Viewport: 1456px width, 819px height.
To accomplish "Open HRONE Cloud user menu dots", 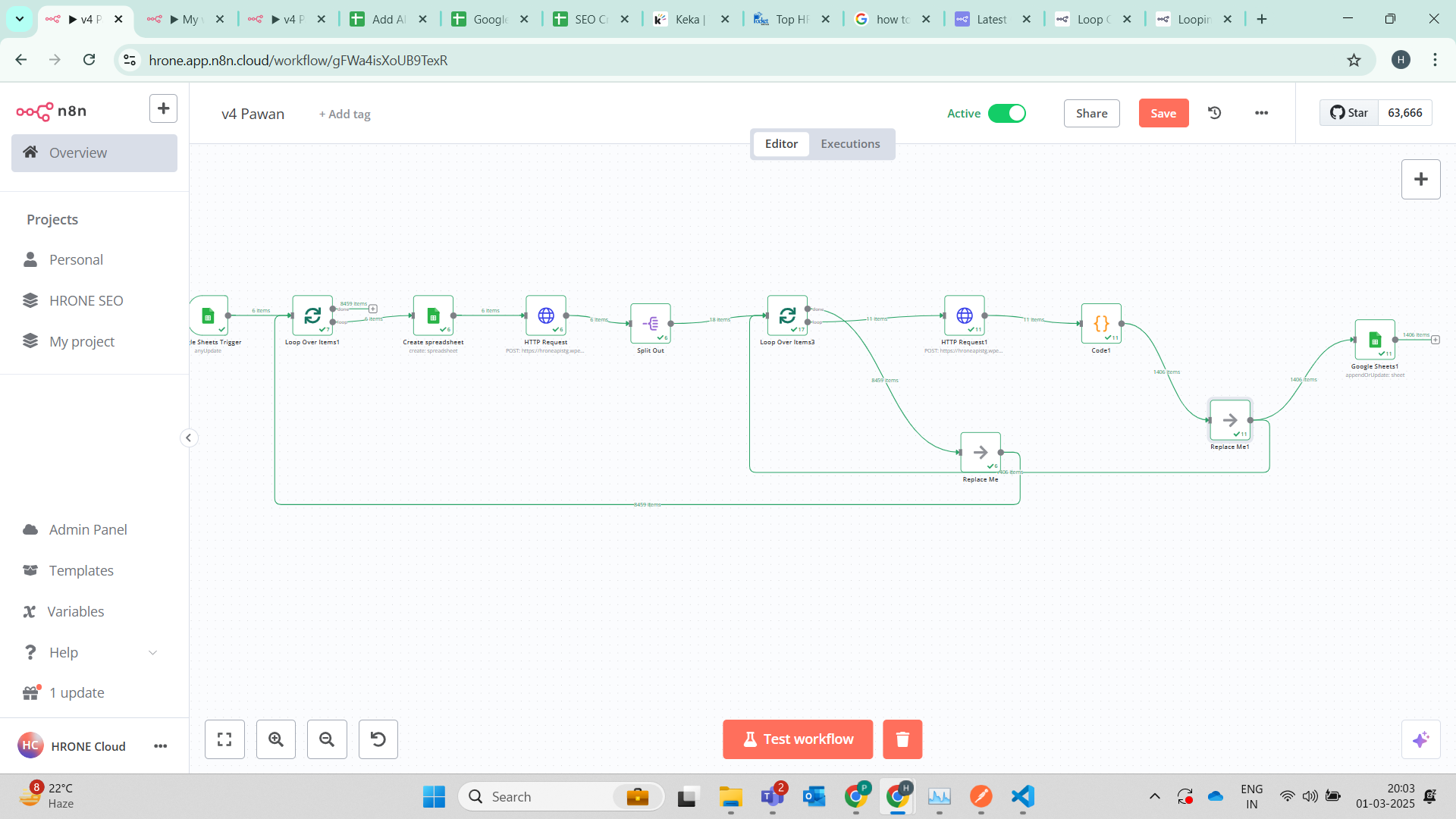I will point(160,746).
